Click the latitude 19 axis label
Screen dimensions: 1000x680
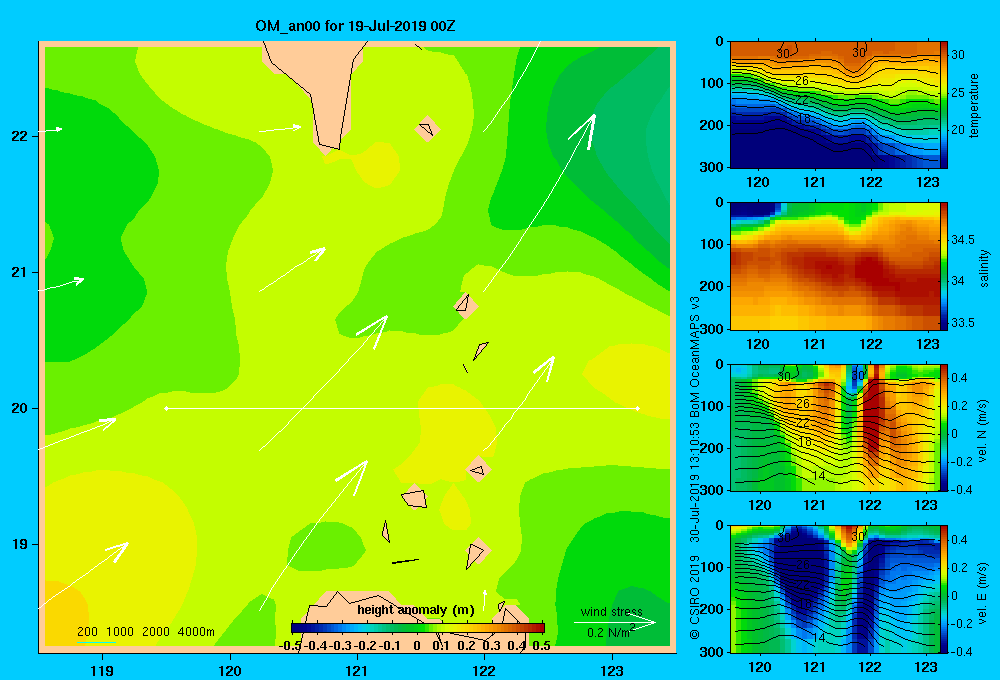(20, 544)
